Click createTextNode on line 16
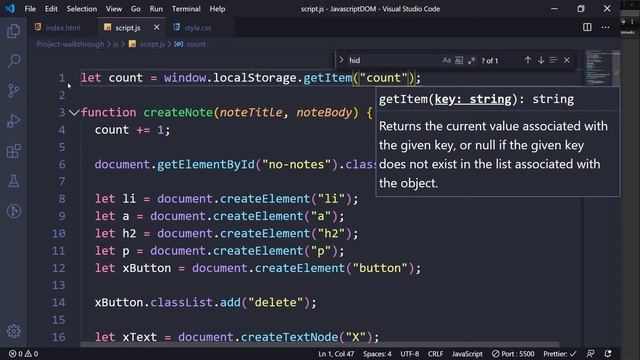 pyautogui.click(x=289, y=337)
